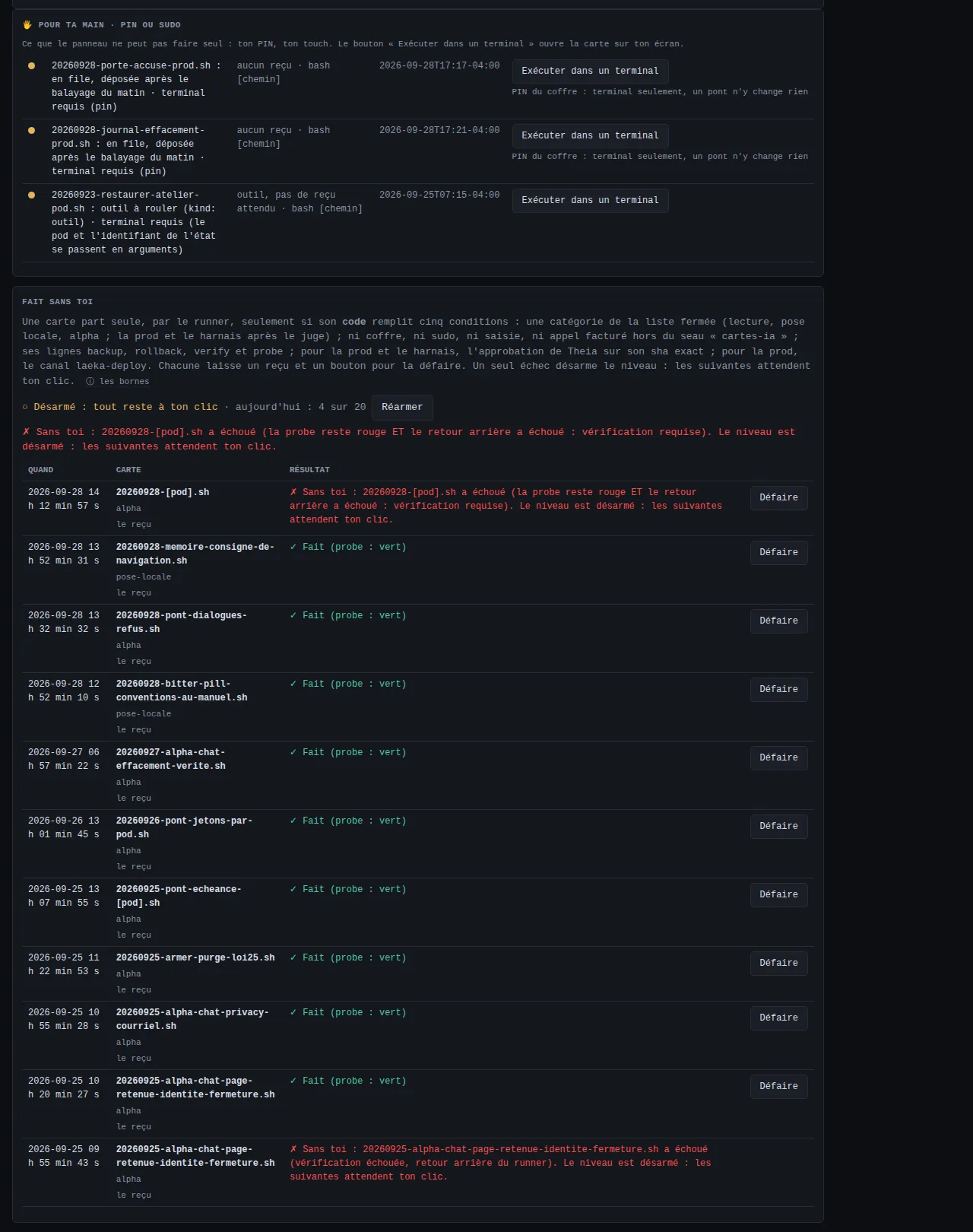Click the '[chemin]' link for restaurer-atelier-pod.sh

341,209
